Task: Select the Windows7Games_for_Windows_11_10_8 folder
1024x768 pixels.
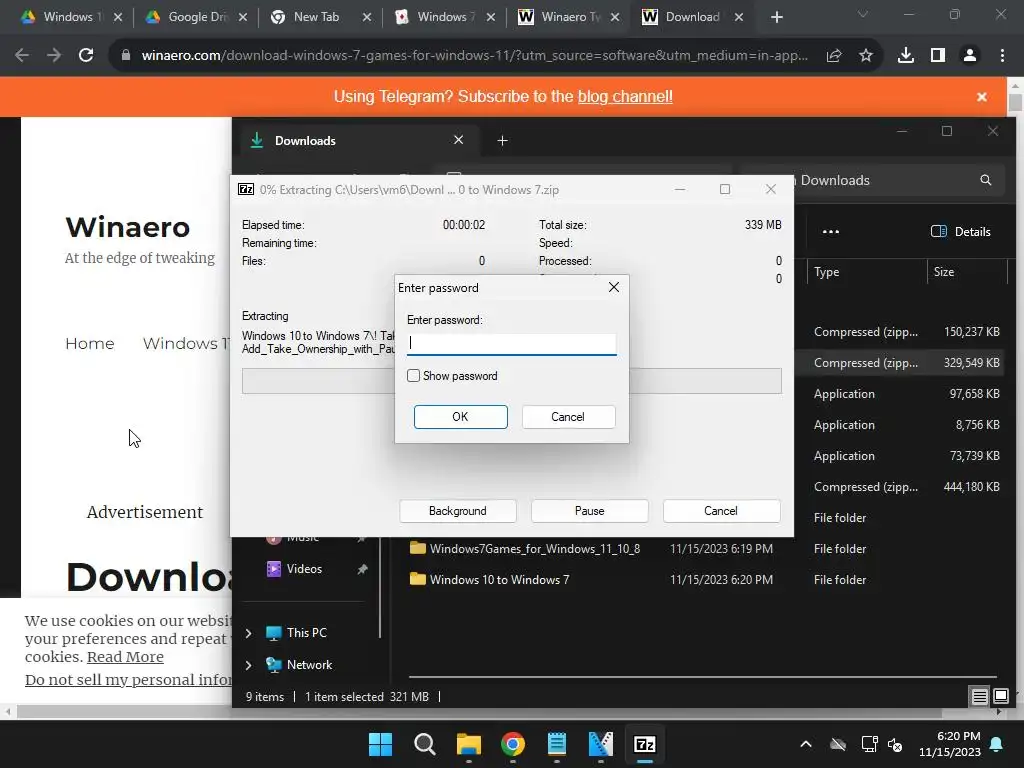Action: coord(534,549)
